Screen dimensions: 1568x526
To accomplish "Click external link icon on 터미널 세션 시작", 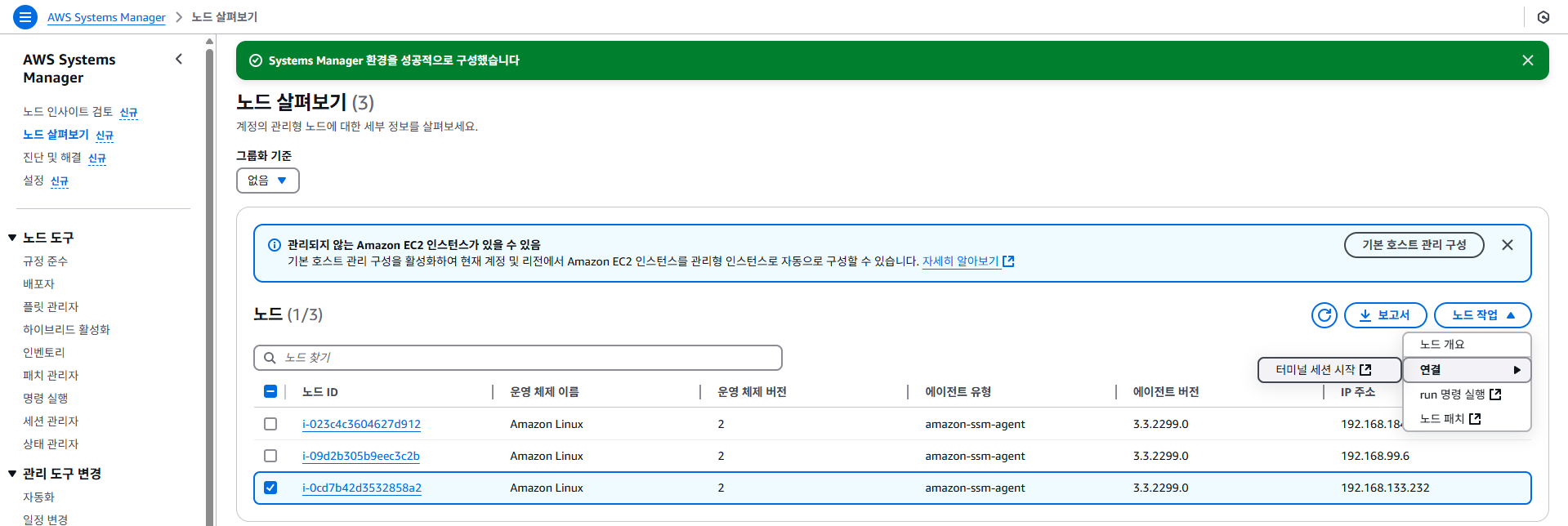I will (x=1365, y=370).
